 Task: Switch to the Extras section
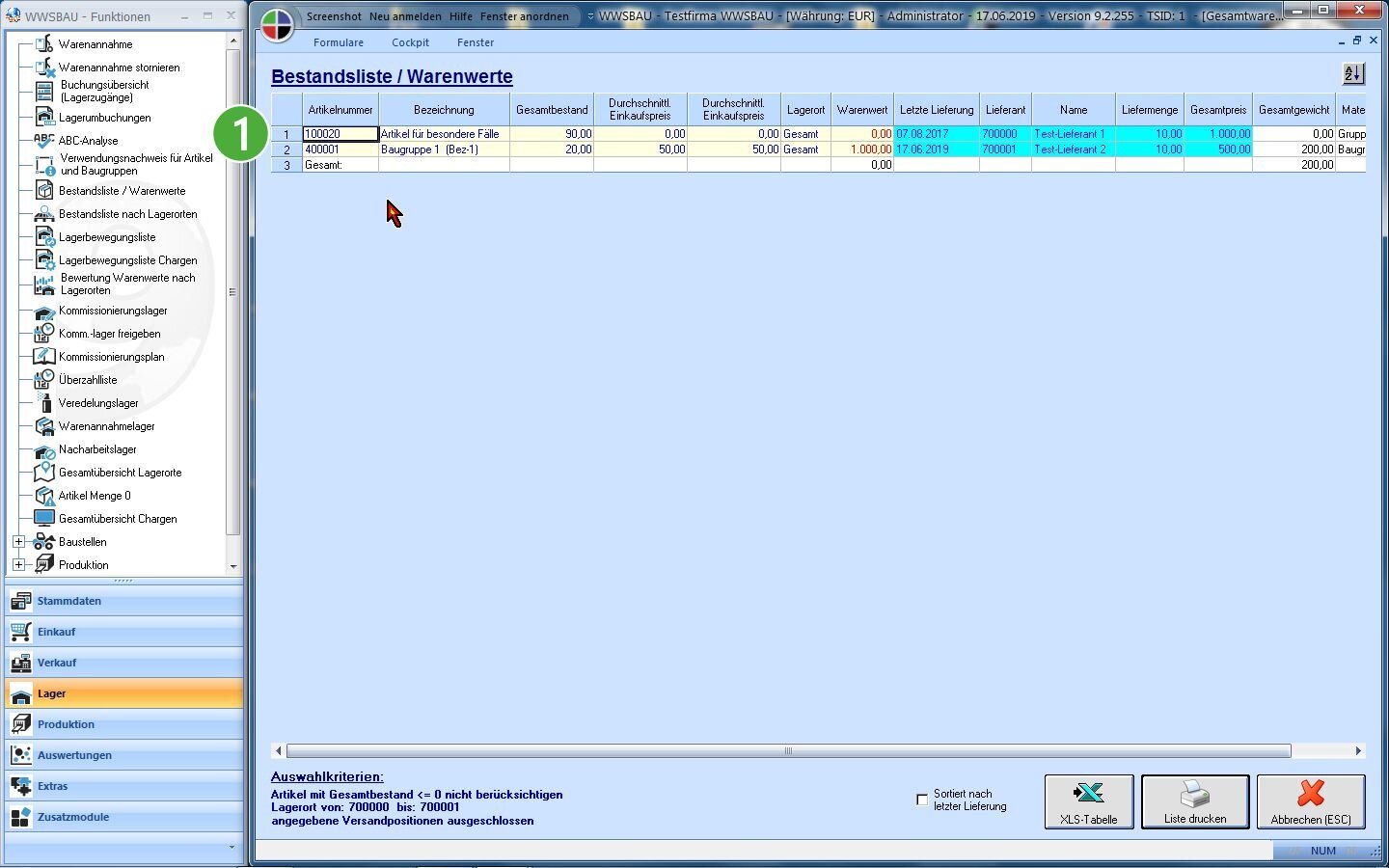pyautogui.click(x=124, y=786)
